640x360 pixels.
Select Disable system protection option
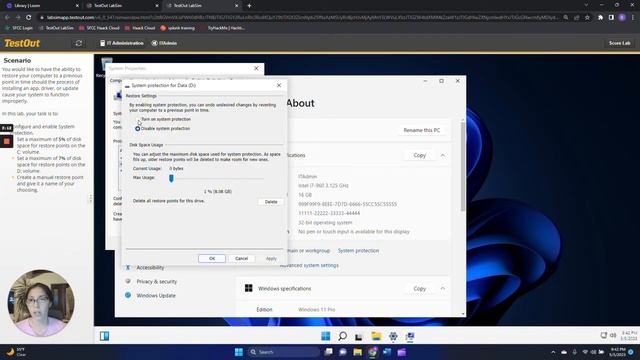click(x=162, y=129)
